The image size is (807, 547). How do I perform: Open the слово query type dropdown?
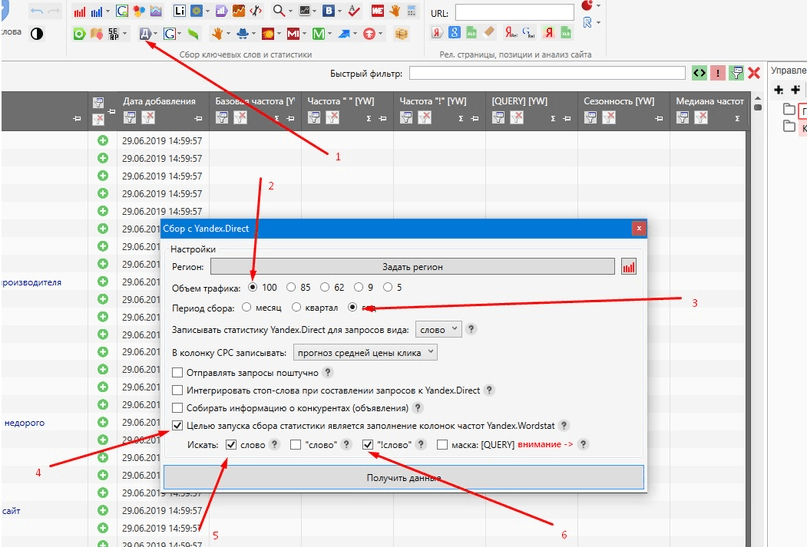438,329
